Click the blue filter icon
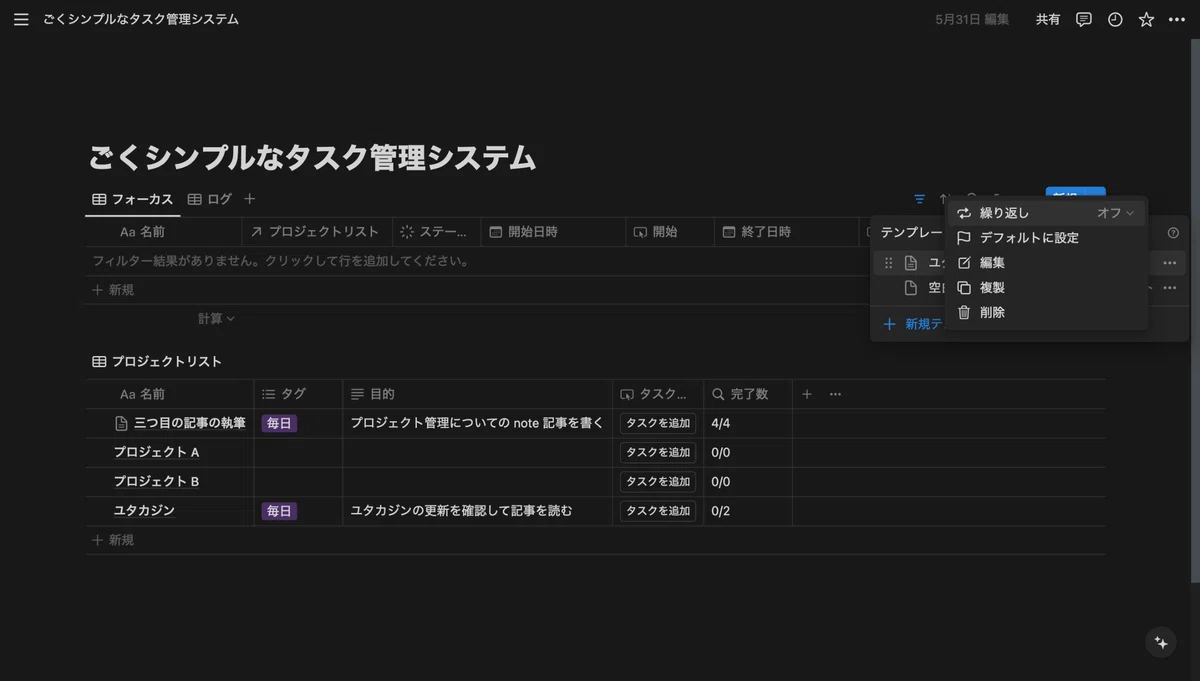The height and width of the screenshot is (681, 1200). pyautogui.click(x=919, y=199)
